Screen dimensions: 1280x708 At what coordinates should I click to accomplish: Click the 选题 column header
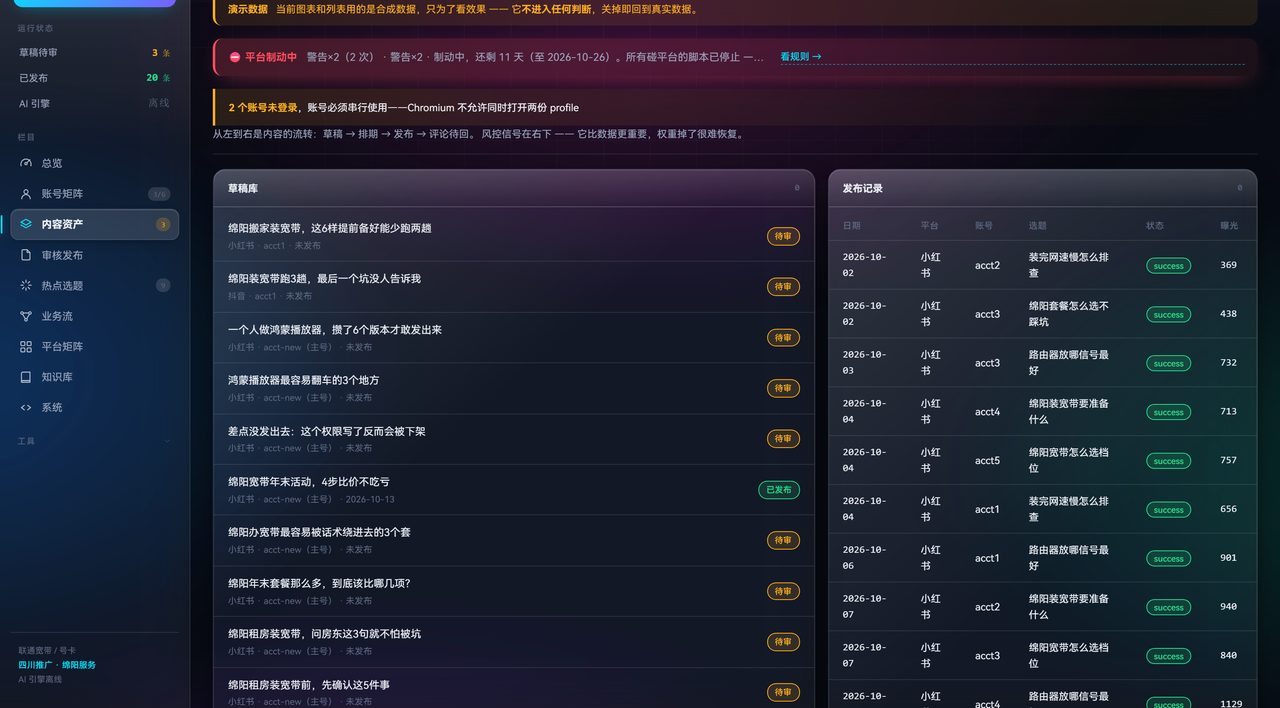click(x=1038, y=226)
